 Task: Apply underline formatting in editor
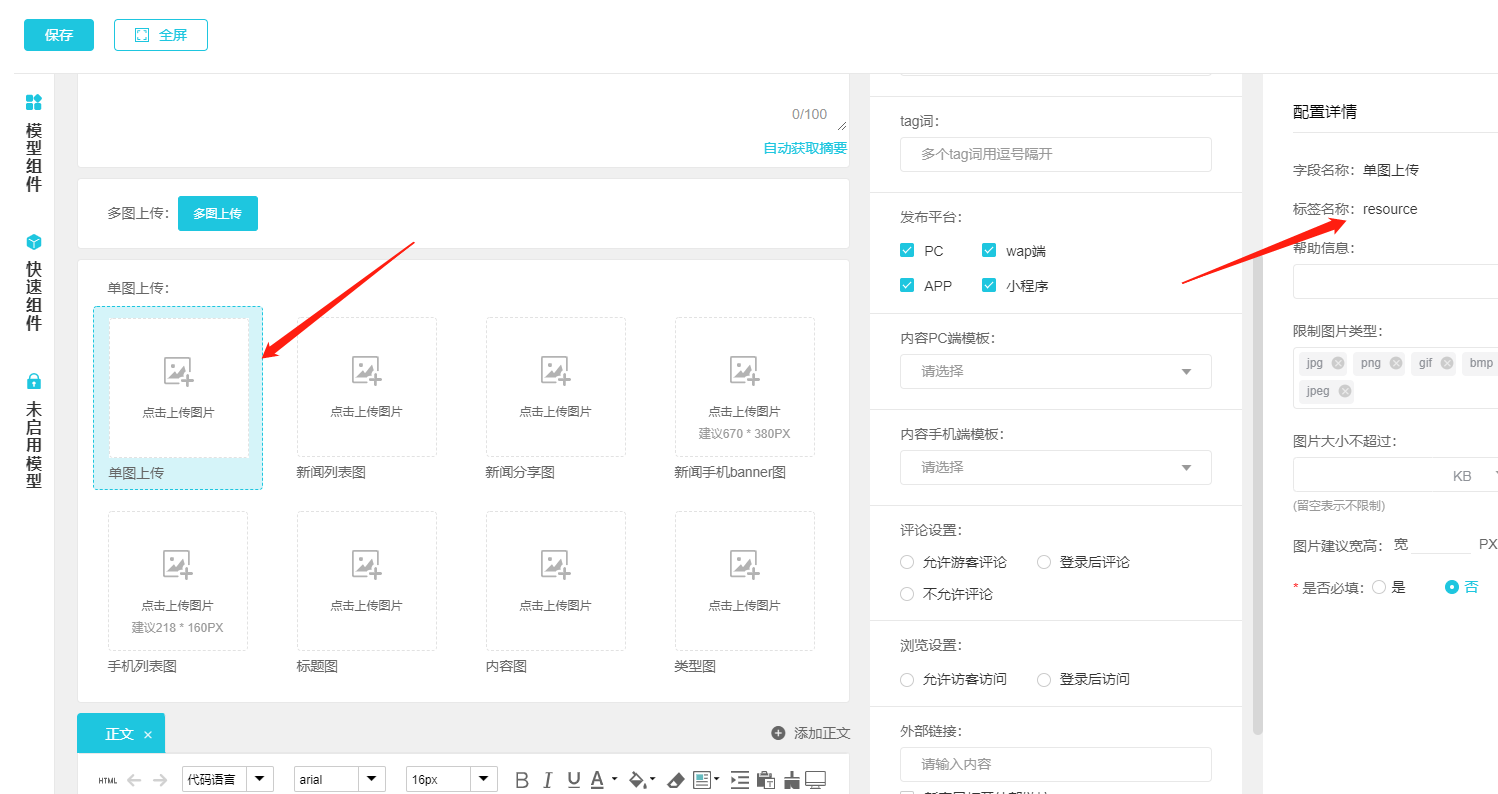573,780
